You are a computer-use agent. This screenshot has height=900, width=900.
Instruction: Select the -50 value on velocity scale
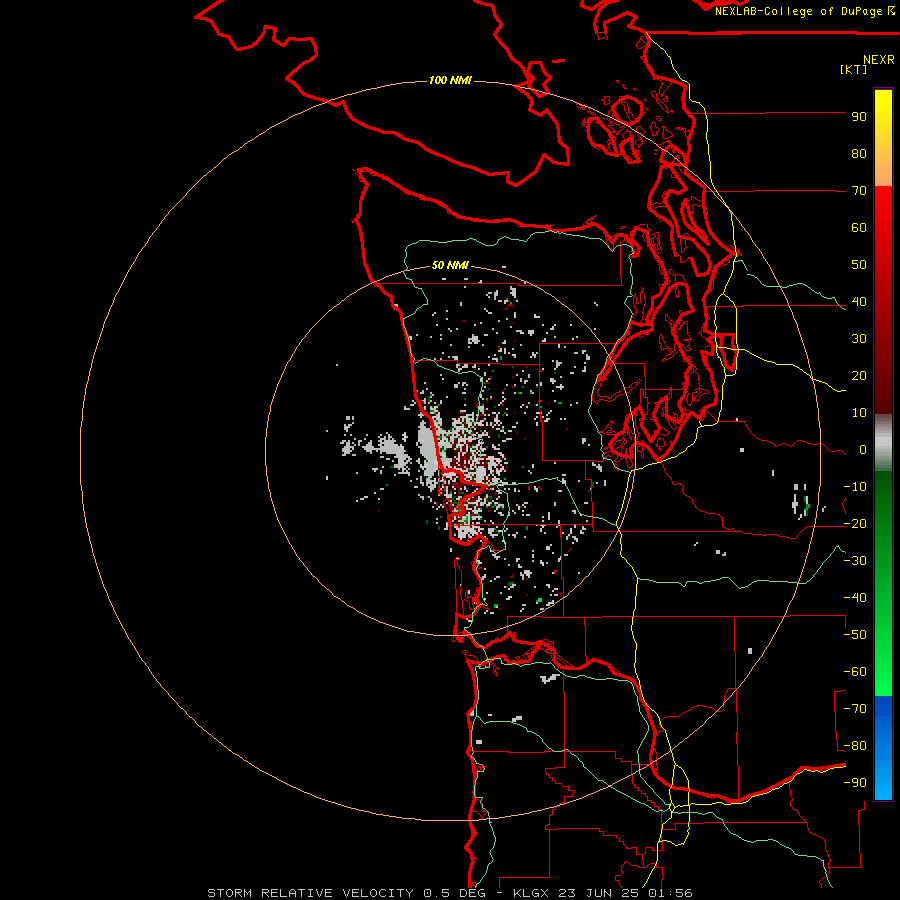click(855, 635)
